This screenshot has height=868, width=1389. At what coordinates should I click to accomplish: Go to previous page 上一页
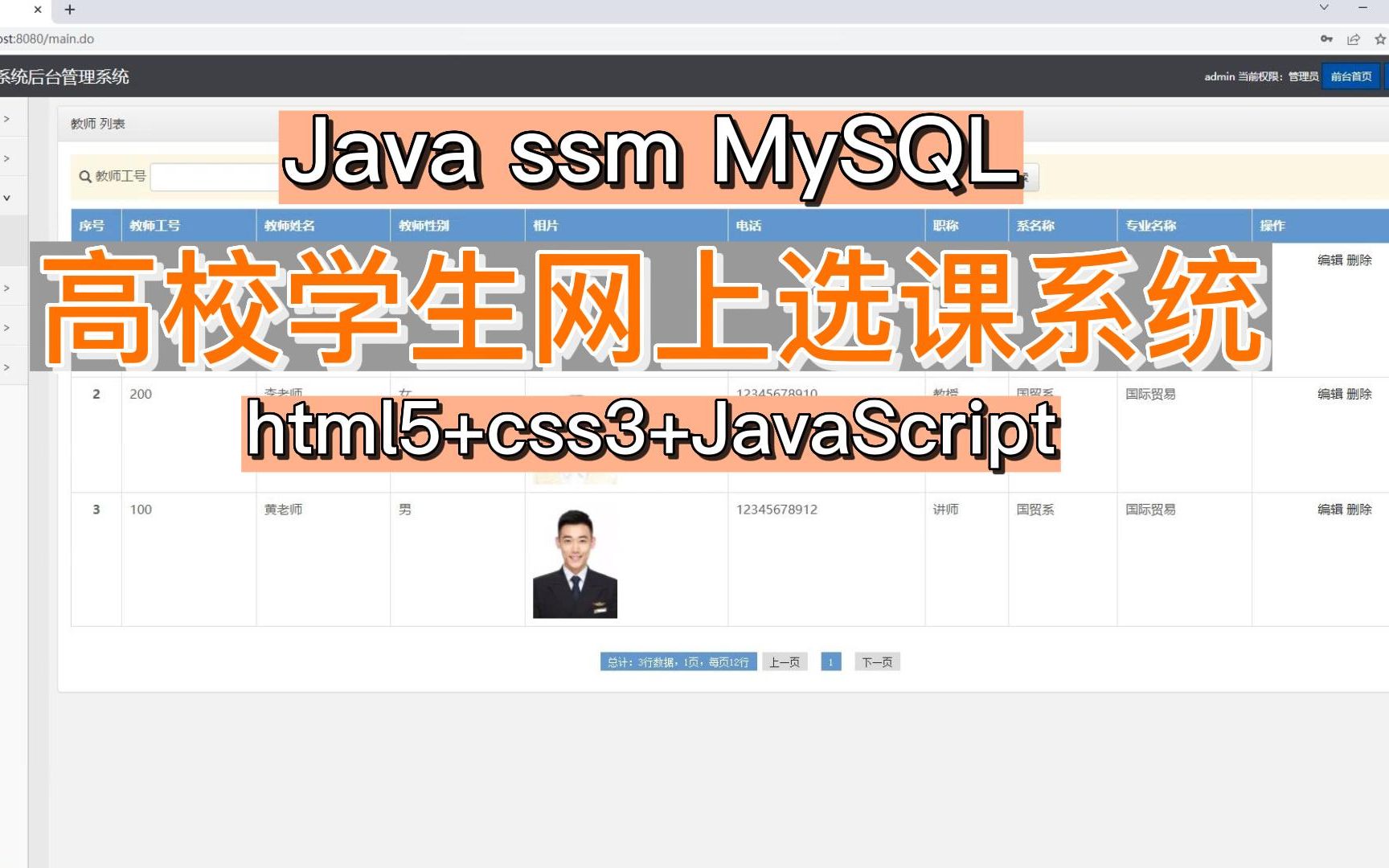click(785, 662)
